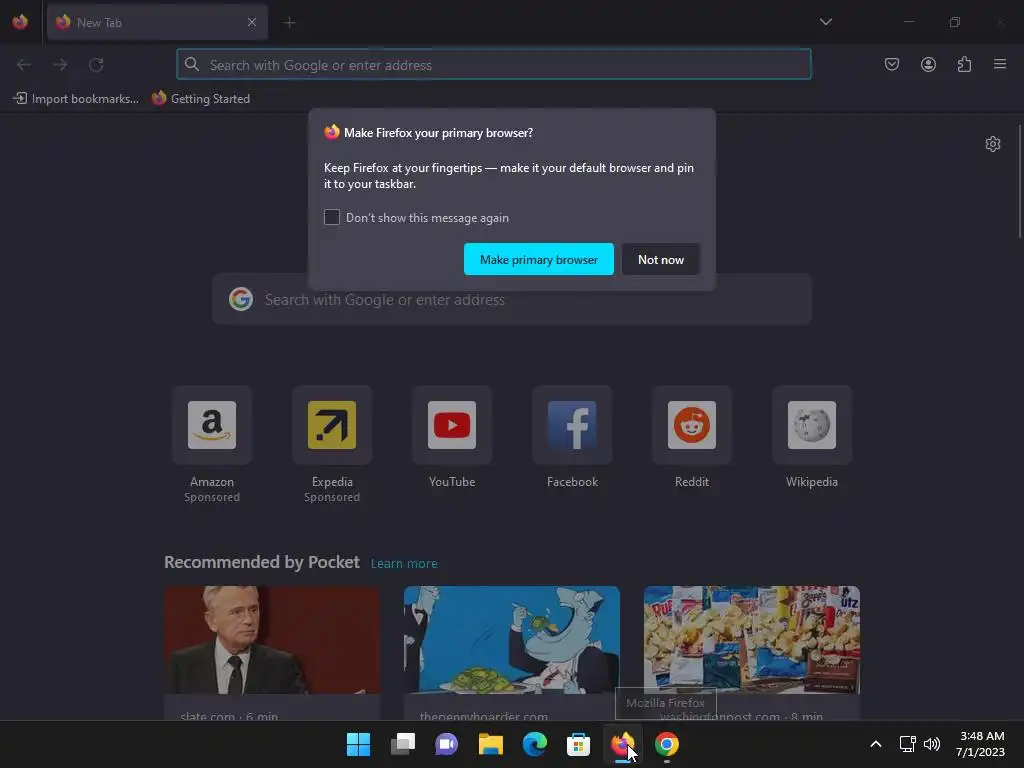Focus the top address bar field
This screenshot has width=1024, height=768.
pyautogui.click(x=494, y=65)
